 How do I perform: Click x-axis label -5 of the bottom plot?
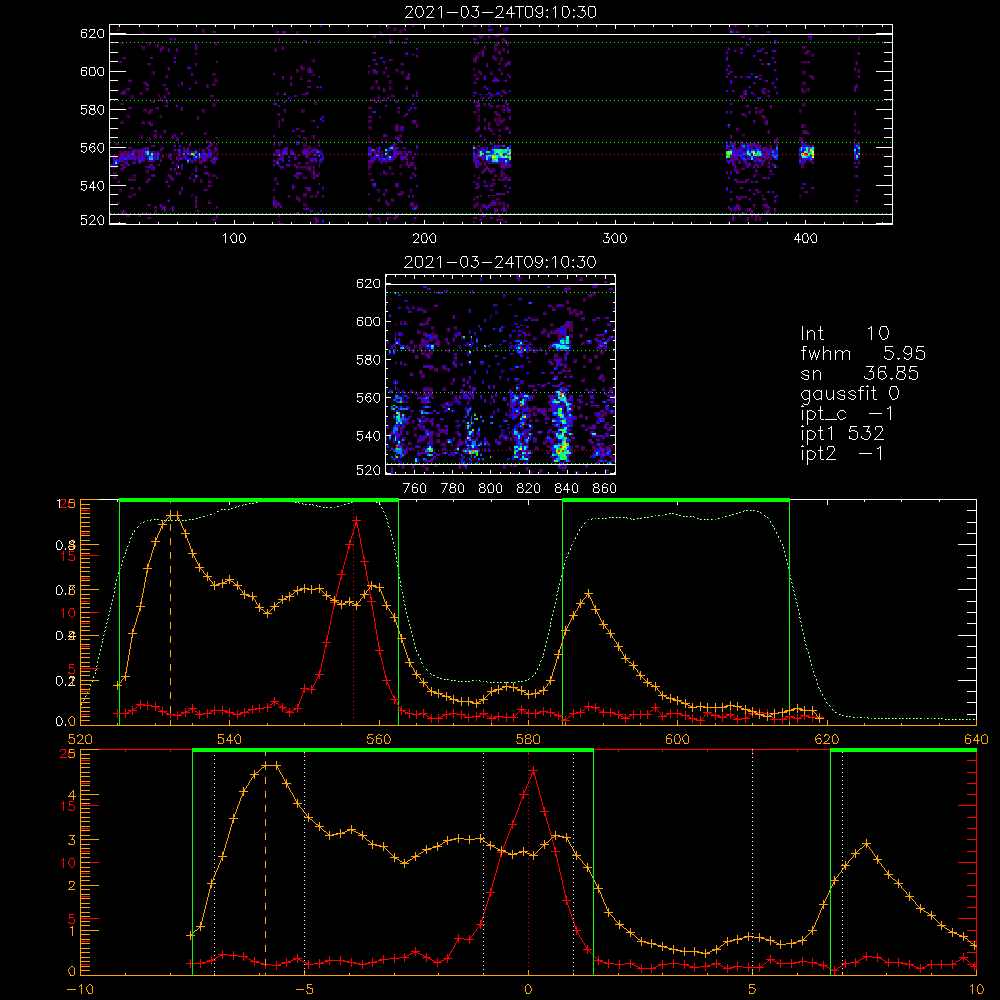tap(304, 989)
